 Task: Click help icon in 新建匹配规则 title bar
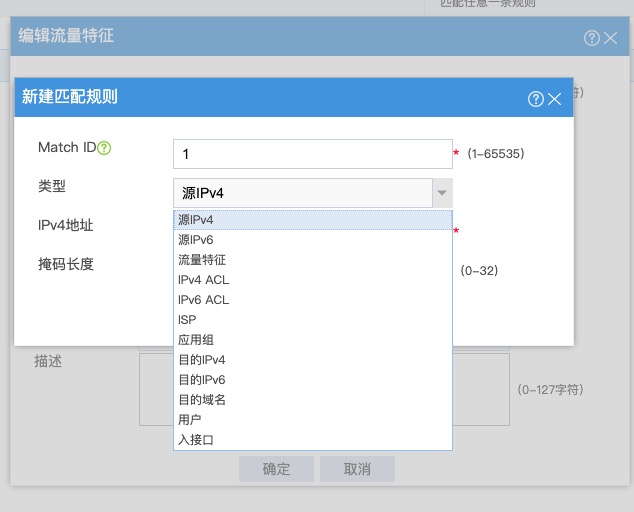[x=536, y=98]
